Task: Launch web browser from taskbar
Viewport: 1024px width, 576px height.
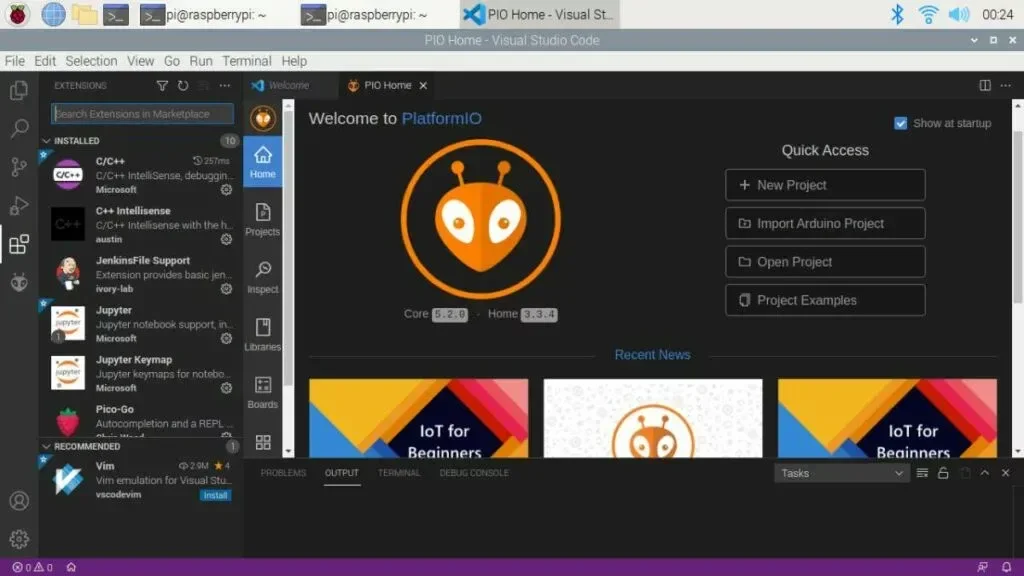Action: 53,14
